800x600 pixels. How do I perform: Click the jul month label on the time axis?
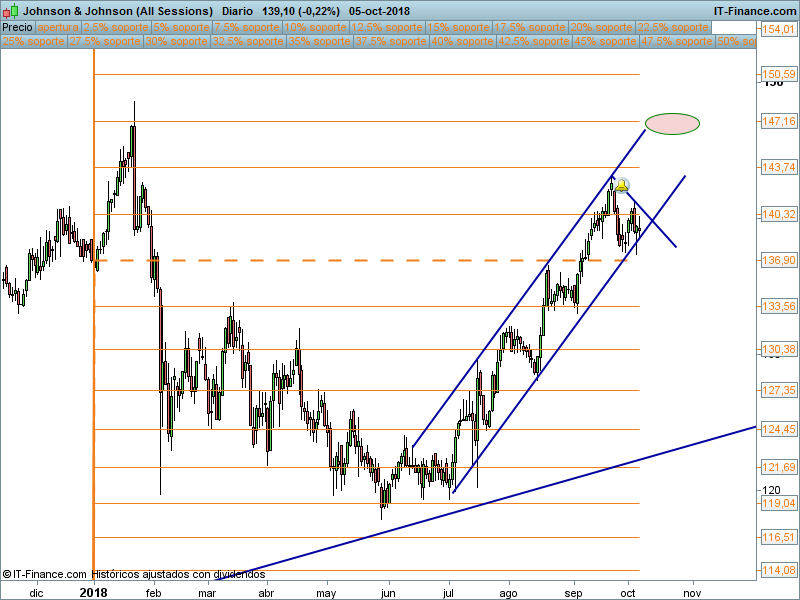(448, 593)
